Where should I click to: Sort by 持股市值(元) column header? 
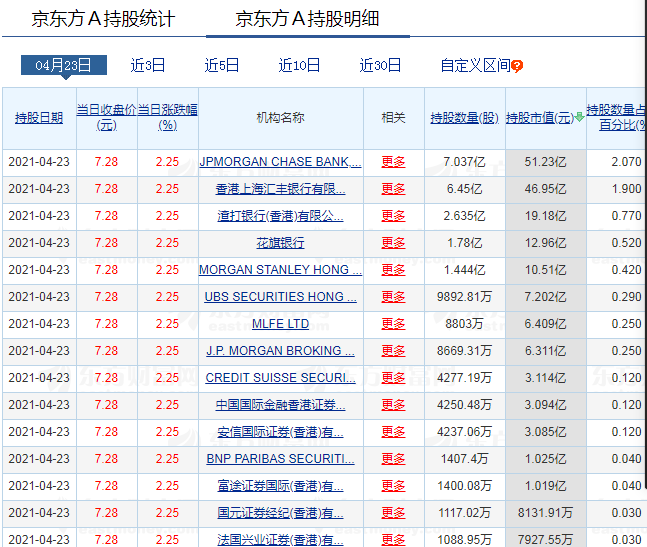pyautogui.click(x=540, y=118)
